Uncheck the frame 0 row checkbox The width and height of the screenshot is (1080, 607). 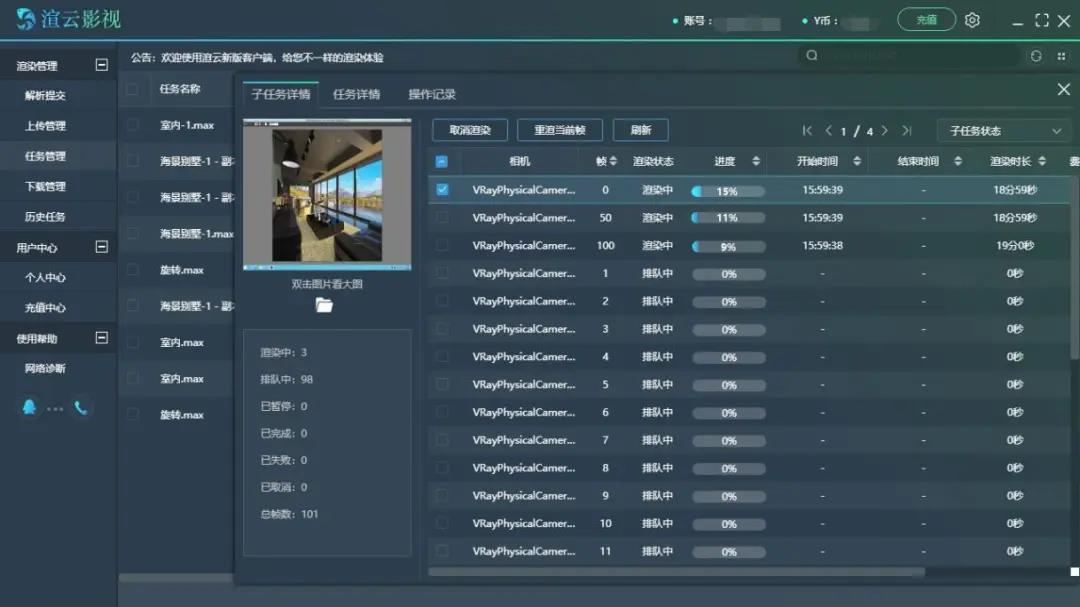(442, 189)
